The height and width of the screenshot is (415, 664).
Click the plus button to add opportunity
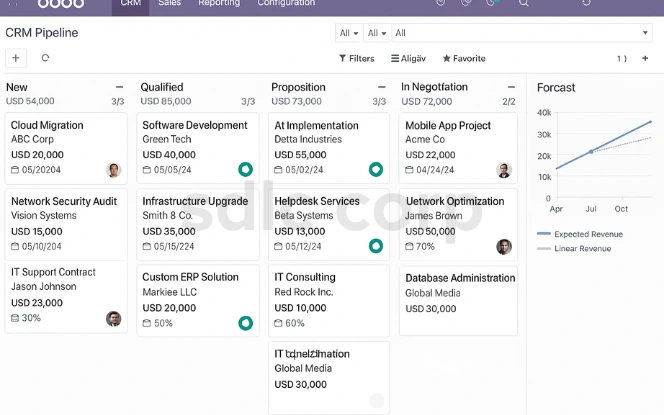click(x=16, y=58)
